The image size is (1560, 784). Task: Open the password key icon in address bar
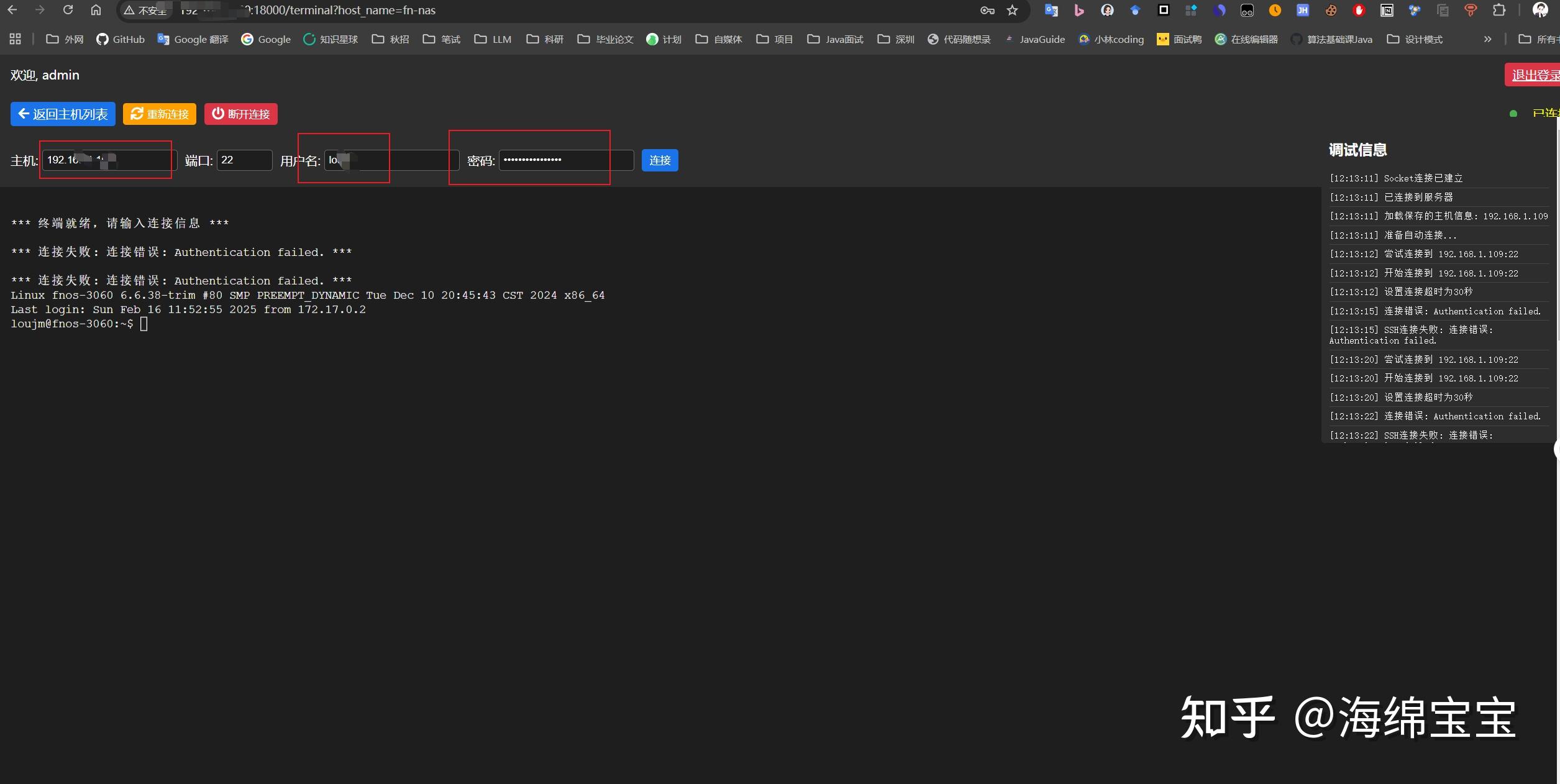point(987,10)
